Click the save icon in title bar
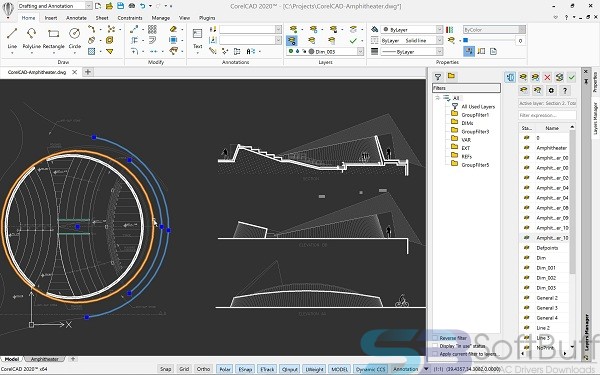Viewport: 600px width, 375px height. point(120,6)
